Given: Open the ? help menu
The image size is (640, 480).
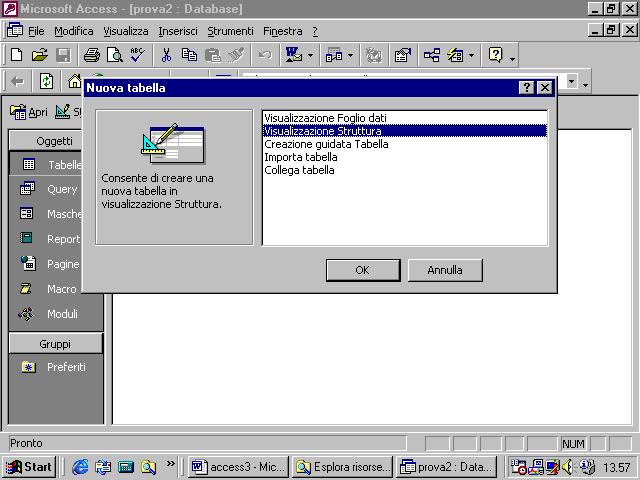Looking at the screenshot, I should [315, 31].
